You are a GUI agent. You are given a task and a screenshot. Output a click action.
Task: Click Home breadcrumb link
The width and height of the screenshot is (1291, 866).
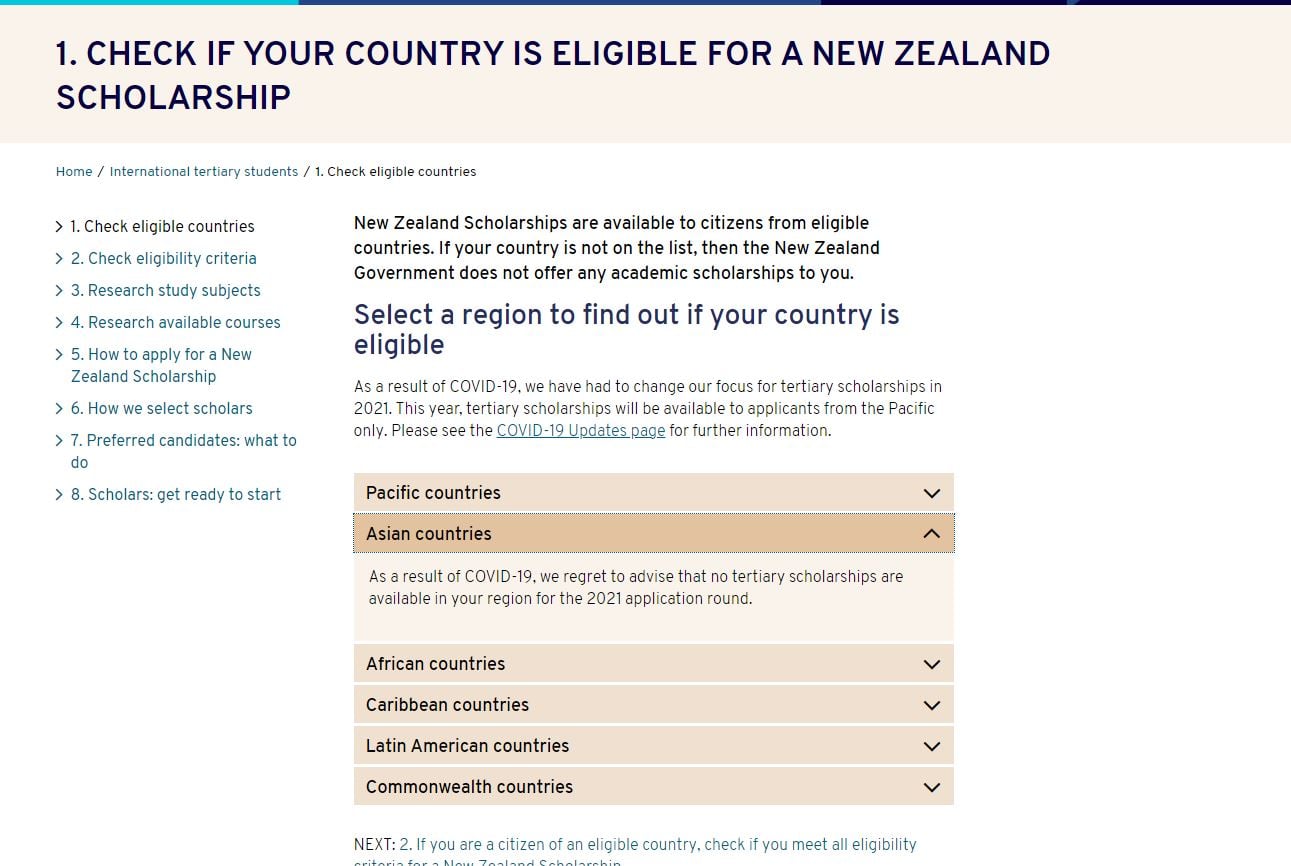[x=74, y=172]
